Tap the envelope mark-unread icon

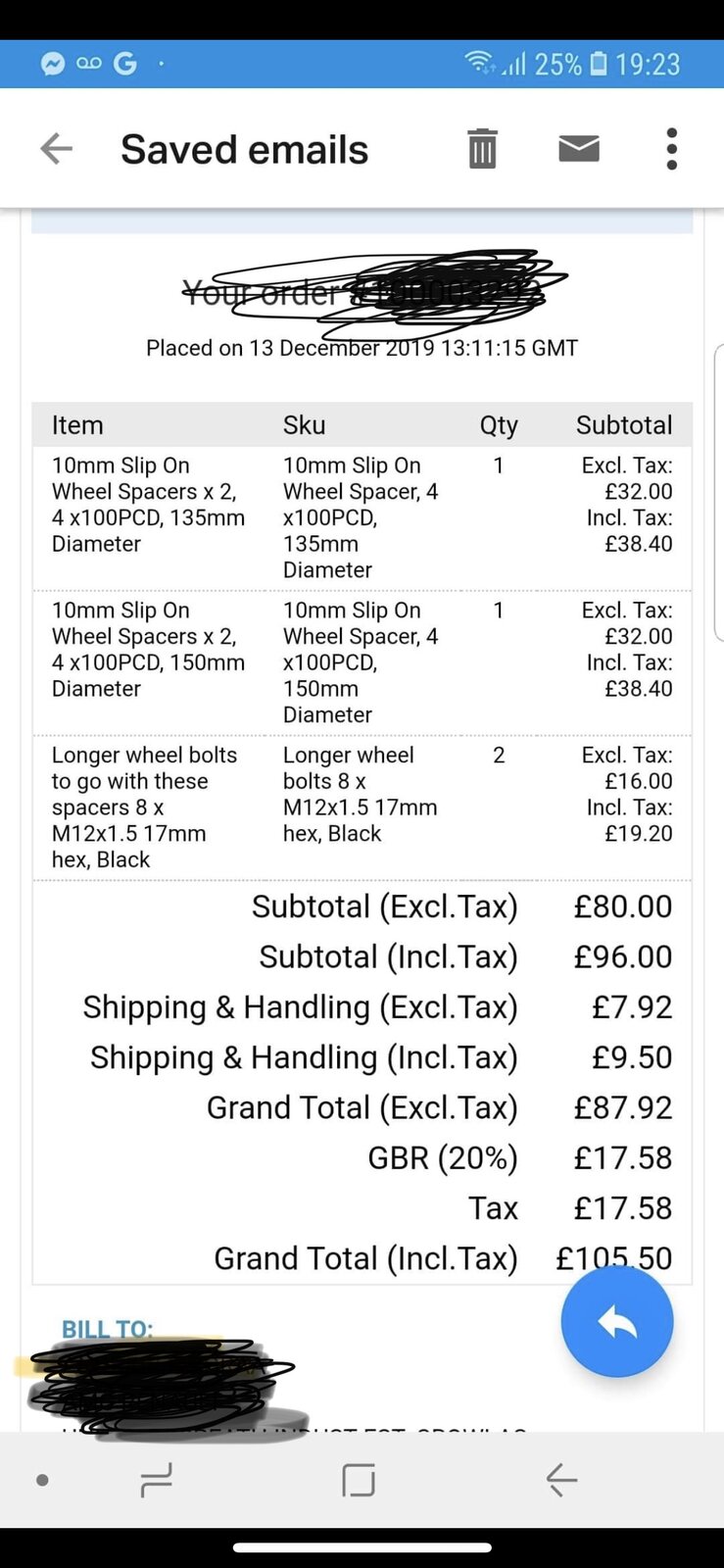pyautogui.click(x=579, y=149)
